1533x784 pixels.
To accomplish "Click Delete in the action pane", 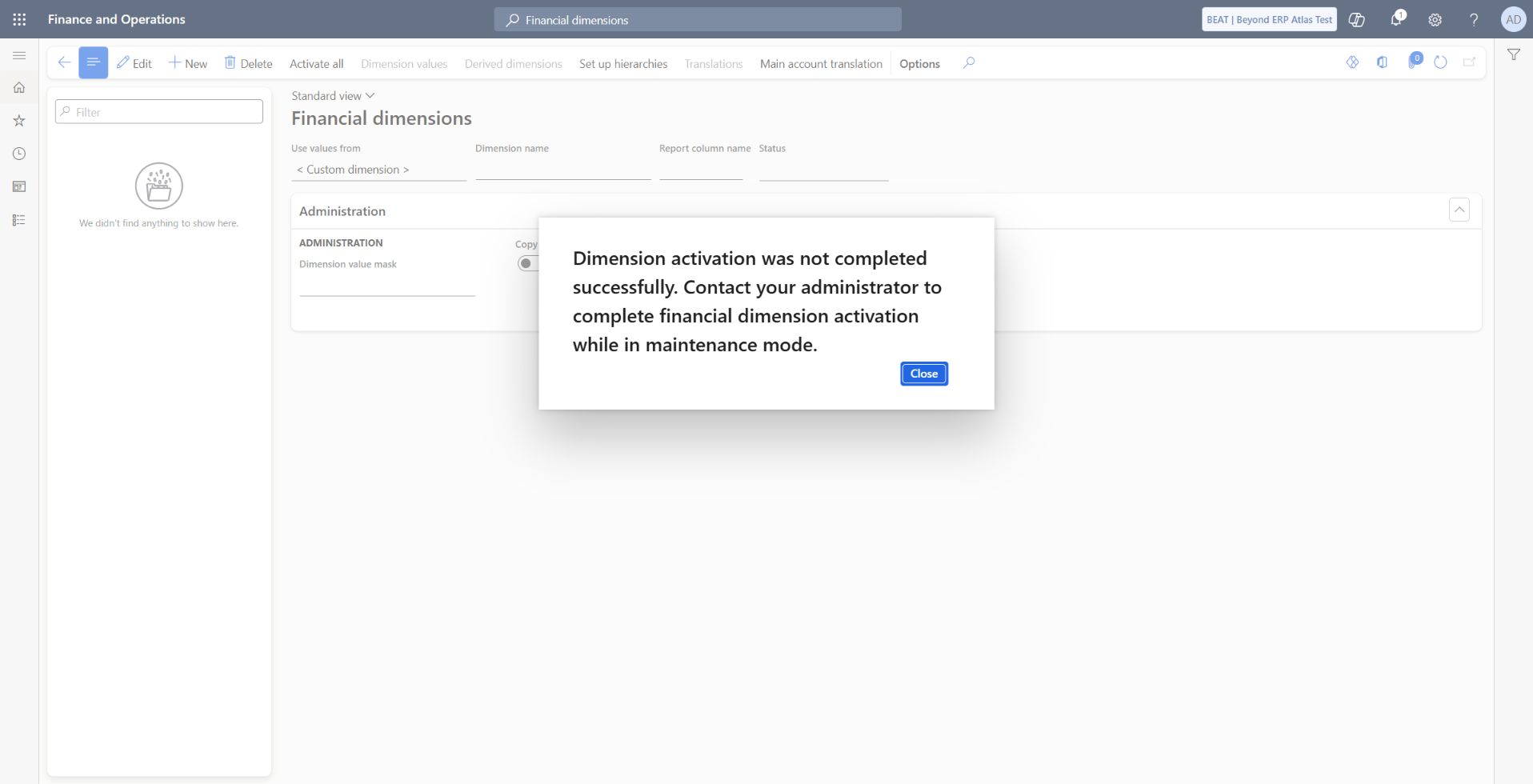I will coord(248,63).
